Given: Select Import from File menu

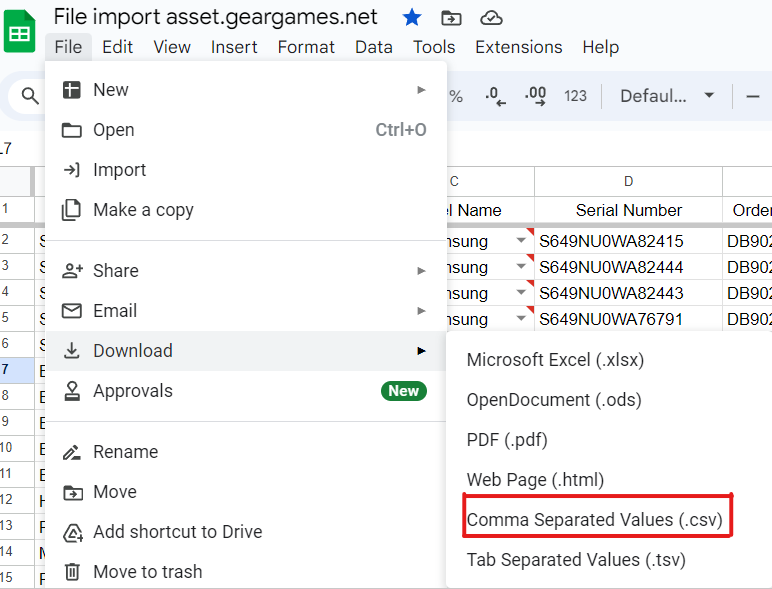Looking at the screenshot, I should [x=119, y=170].
